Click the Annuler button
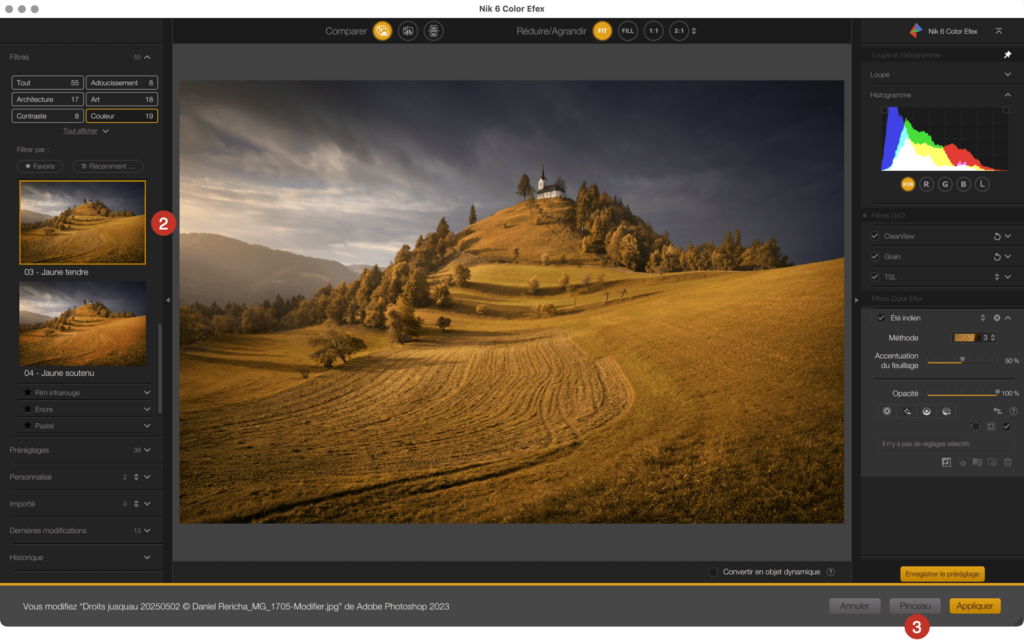Viewport: 1024px width, 640px height. [854, 606]
